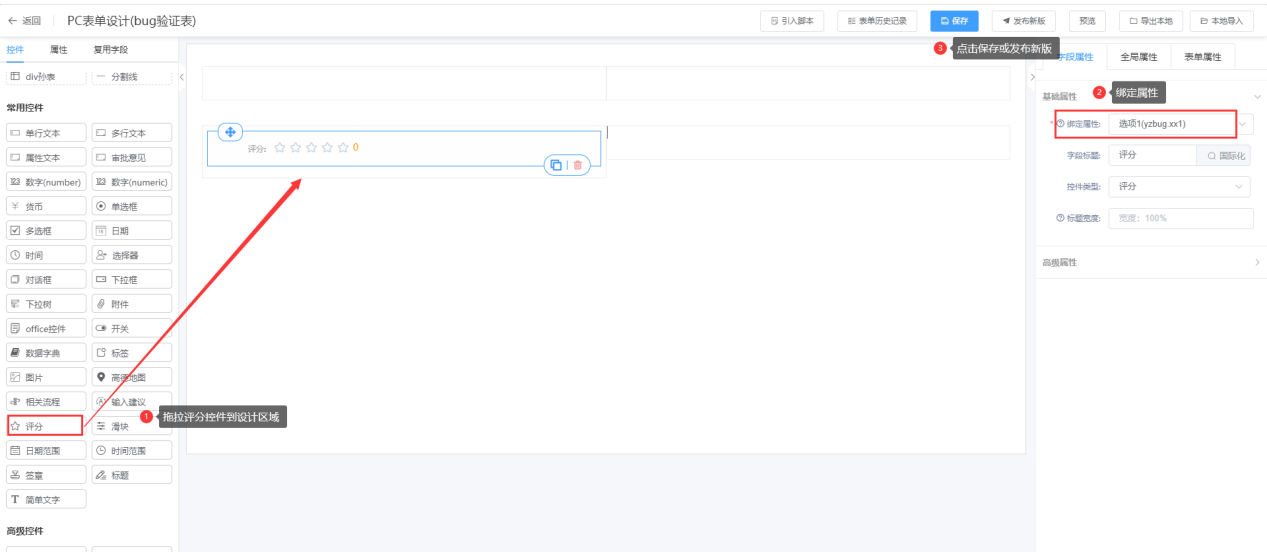Screen dimensions: 1267x552
Task: Open the 绑定属性 dropdown
Action: [1179, 124]
